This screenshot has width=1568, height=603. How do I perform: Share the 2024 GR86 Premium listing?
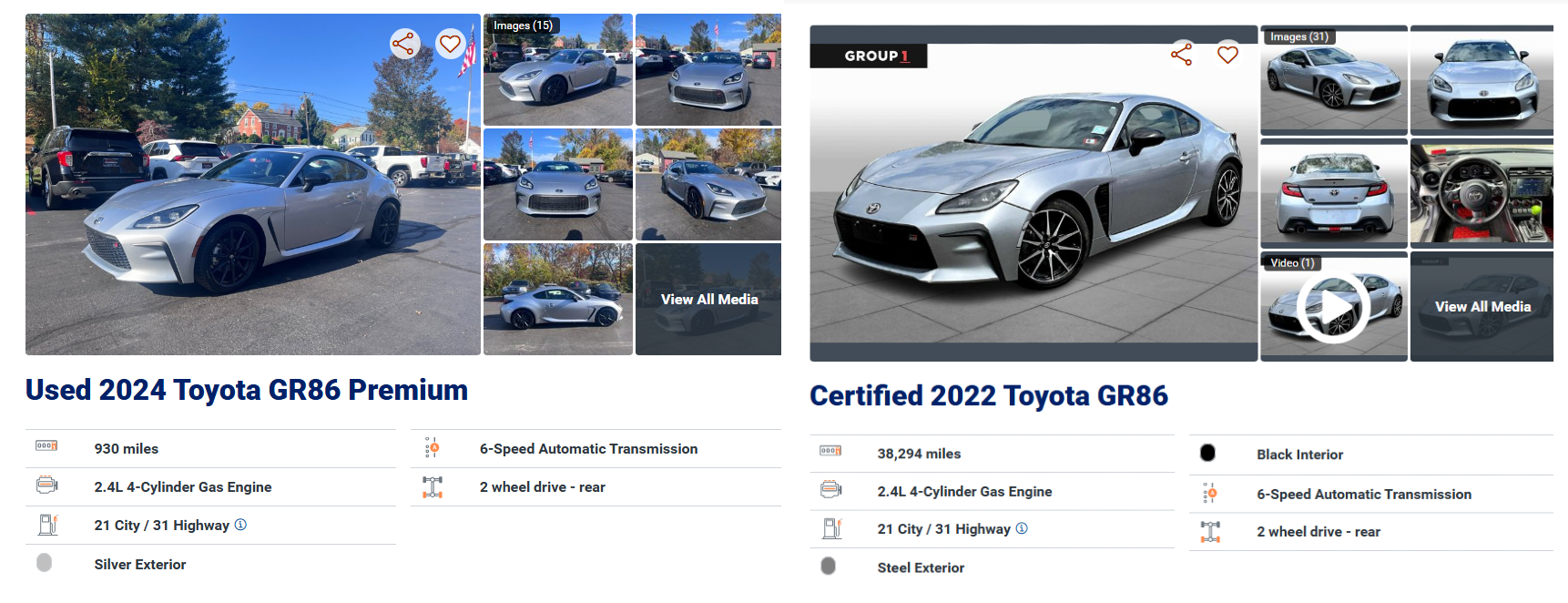pos(404,44)
